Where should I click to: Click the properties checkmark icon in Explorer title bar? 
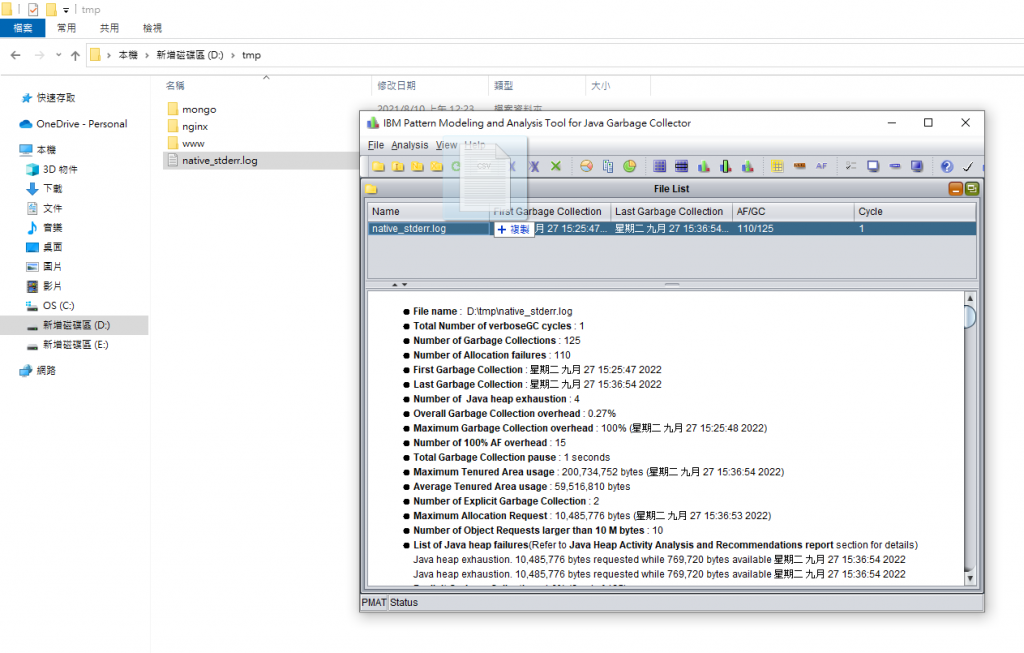[x=33, y=9]
